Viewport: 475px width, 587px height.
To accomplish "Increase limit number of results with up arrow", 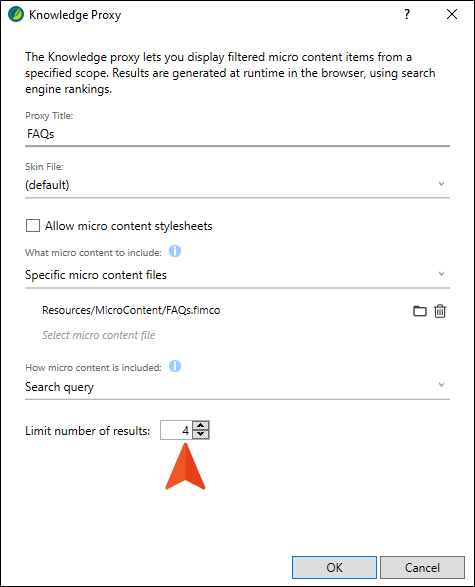I will click(201, 426).
